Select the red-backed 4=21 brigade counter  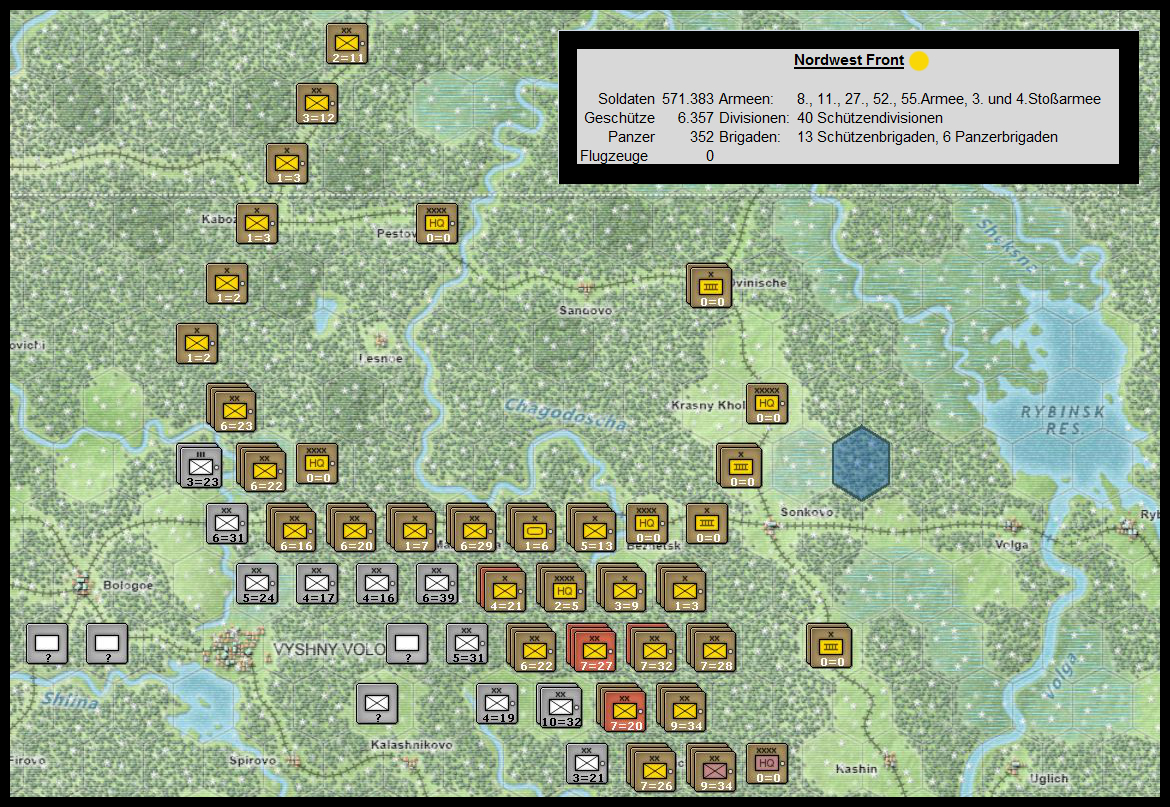coord(502,588)
